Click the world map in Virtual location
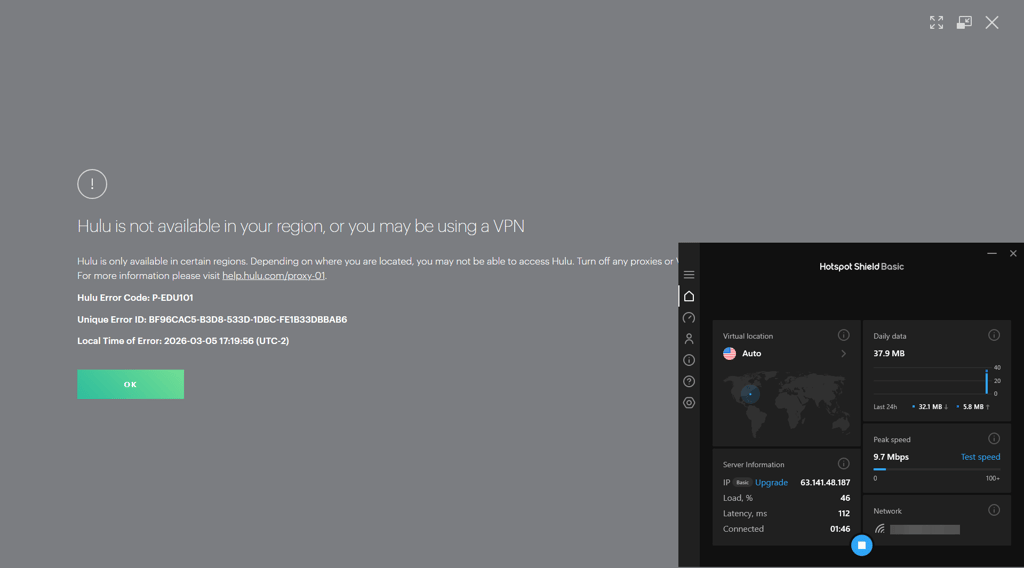 786,403
